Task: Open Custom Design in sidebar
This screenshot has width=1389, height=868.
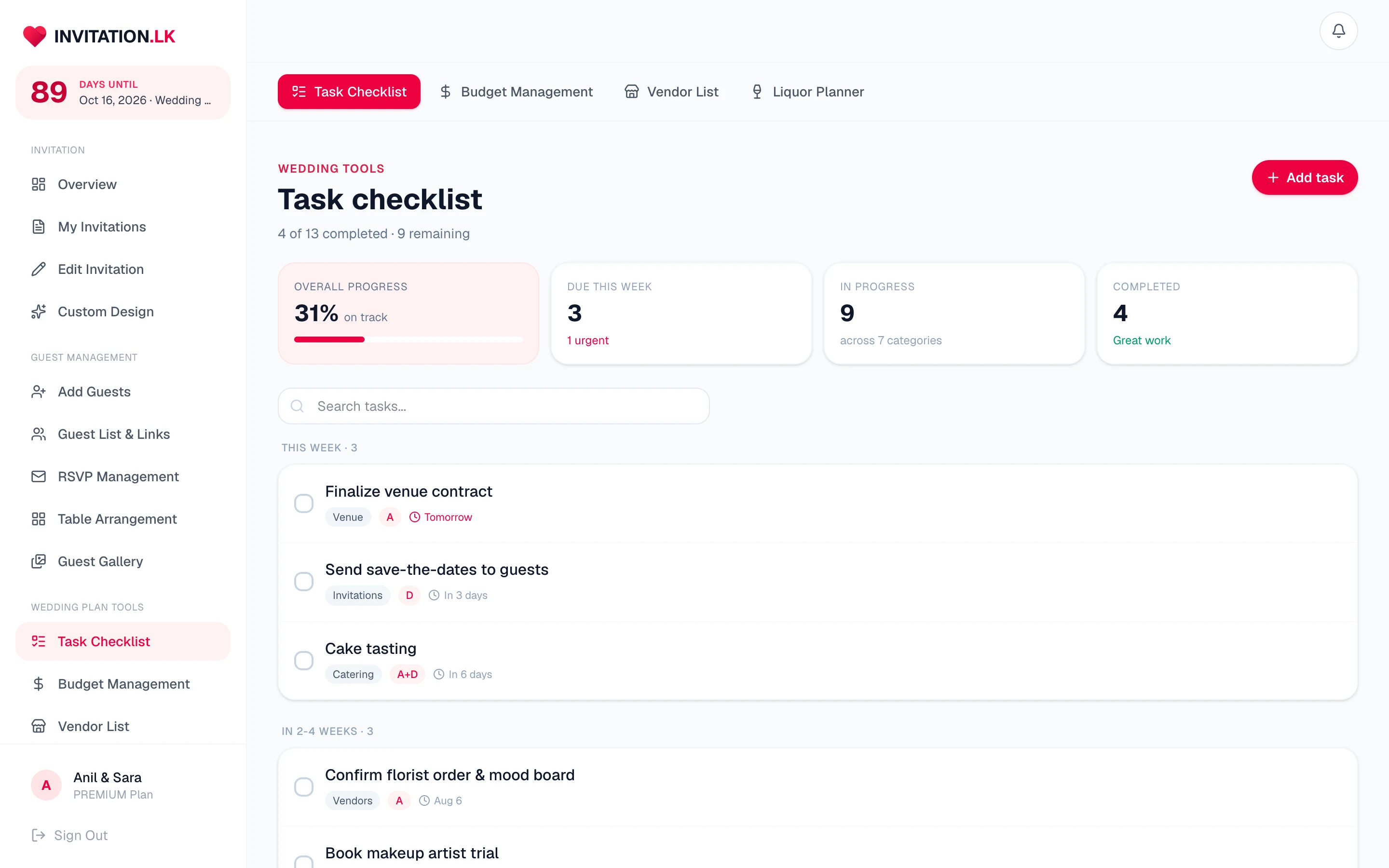Action: (x=123, y=312)
